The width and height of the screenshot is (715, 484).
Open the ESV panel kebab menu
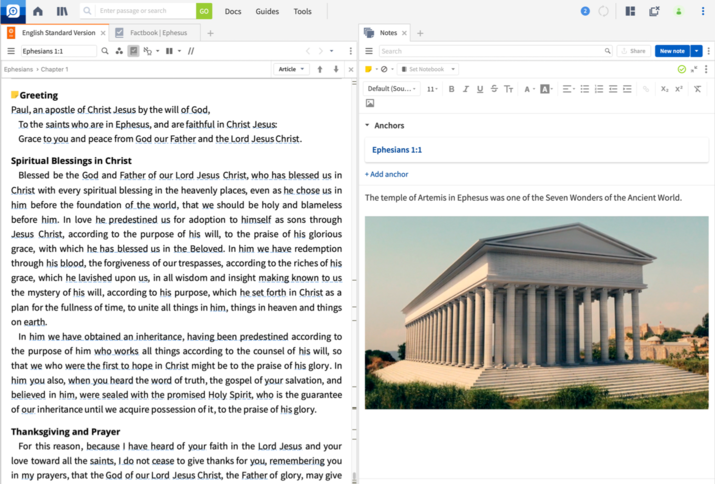350,51
